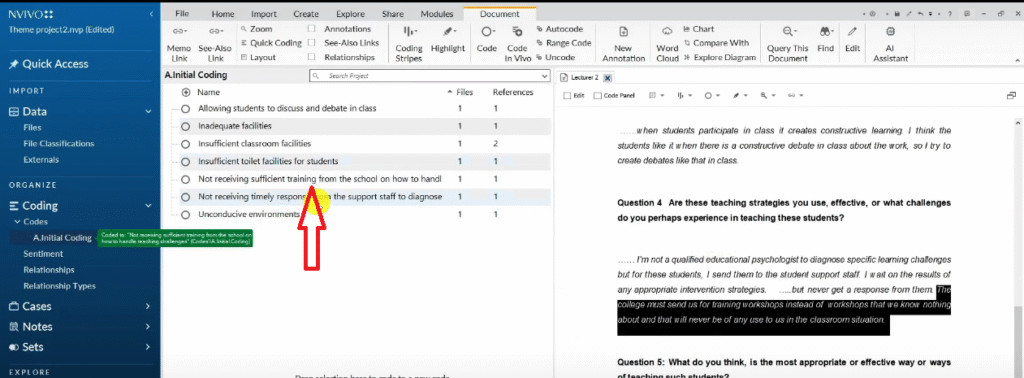Select A.Initial Coding folder in sidebar

coord(62,238)
